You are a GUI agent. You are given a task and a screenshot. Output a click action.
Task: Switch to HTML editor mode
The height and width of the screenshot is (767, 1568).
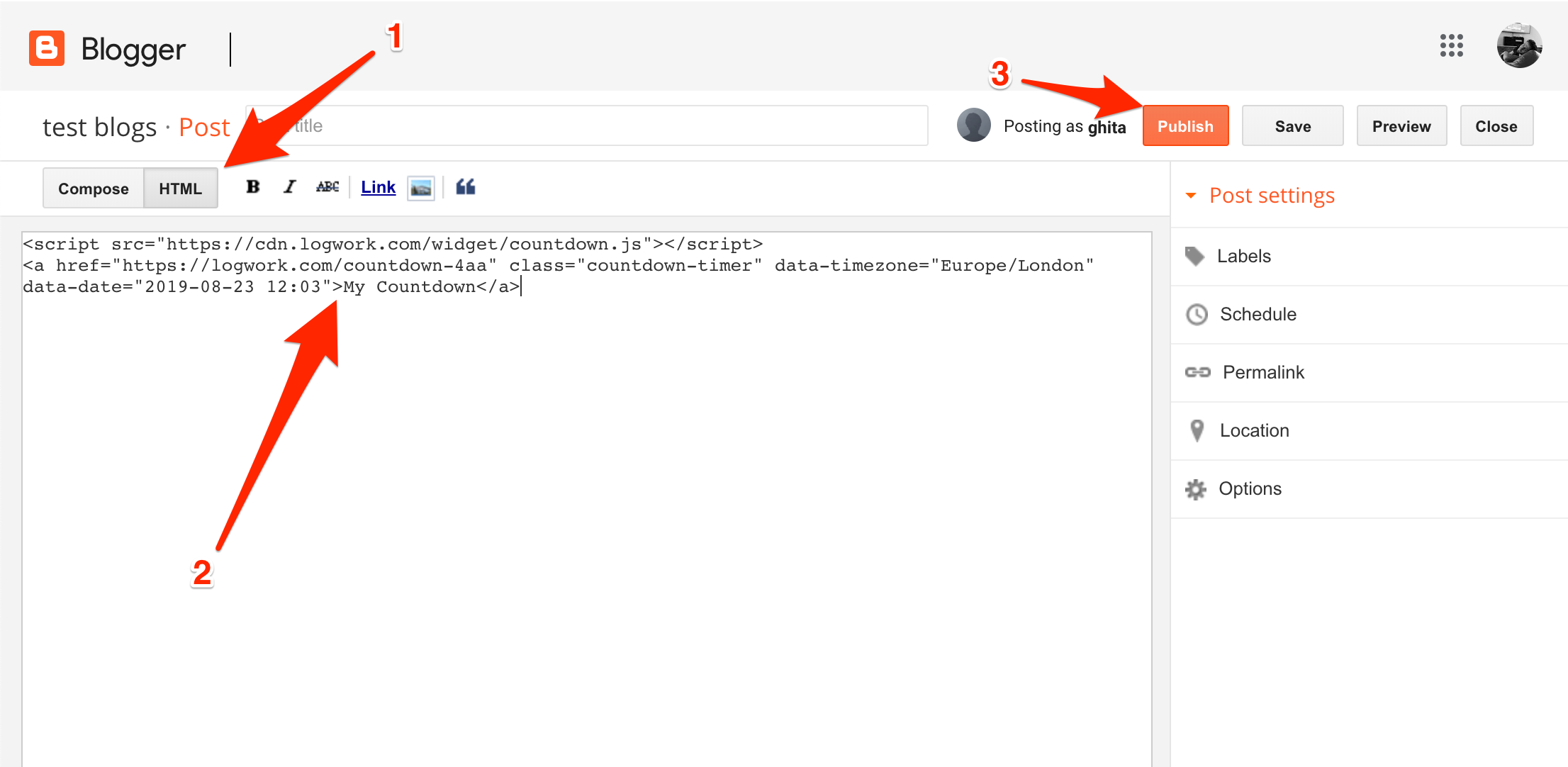180,188
